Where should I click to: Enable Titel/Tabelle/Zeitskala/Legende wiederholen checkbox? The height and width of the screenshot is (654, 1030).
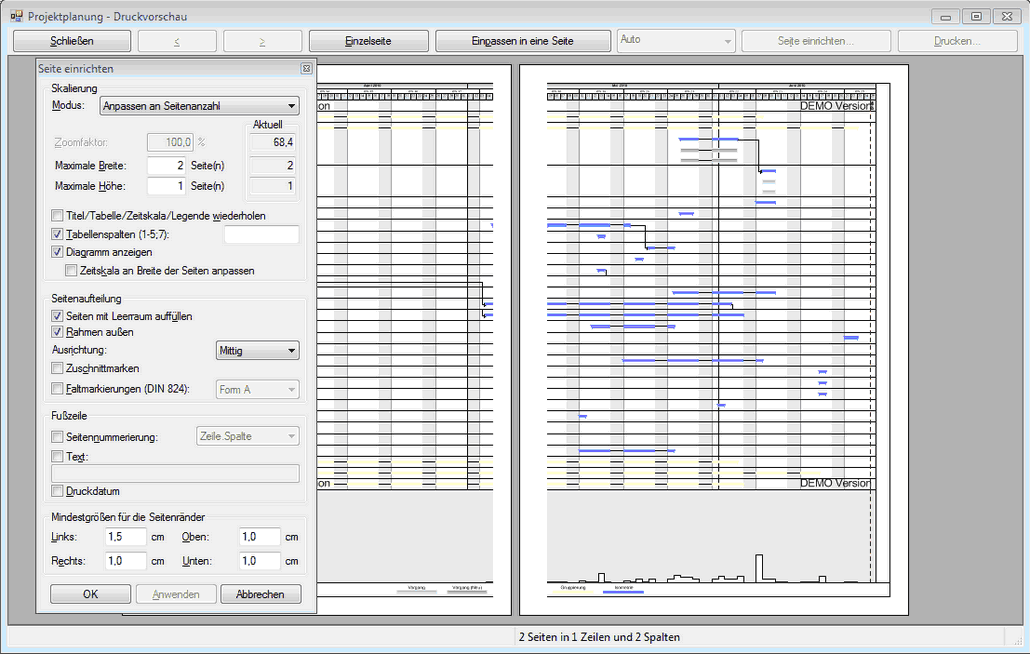coord(57,216)
